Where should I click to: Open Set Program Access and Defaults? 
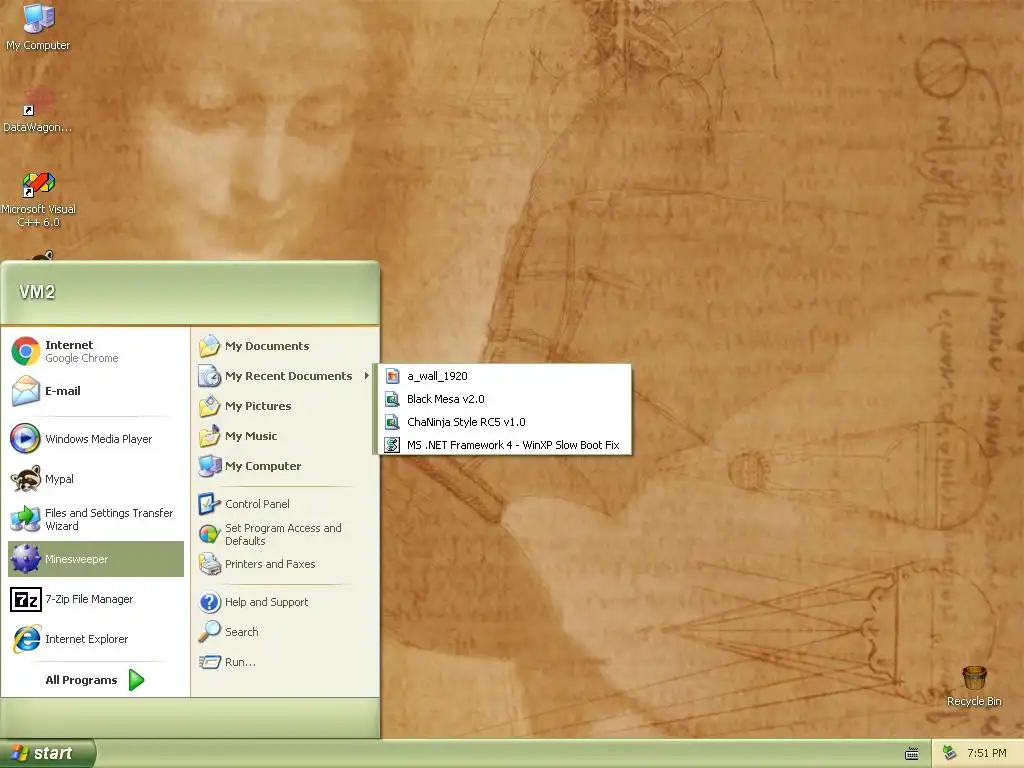tap(285, 534)
